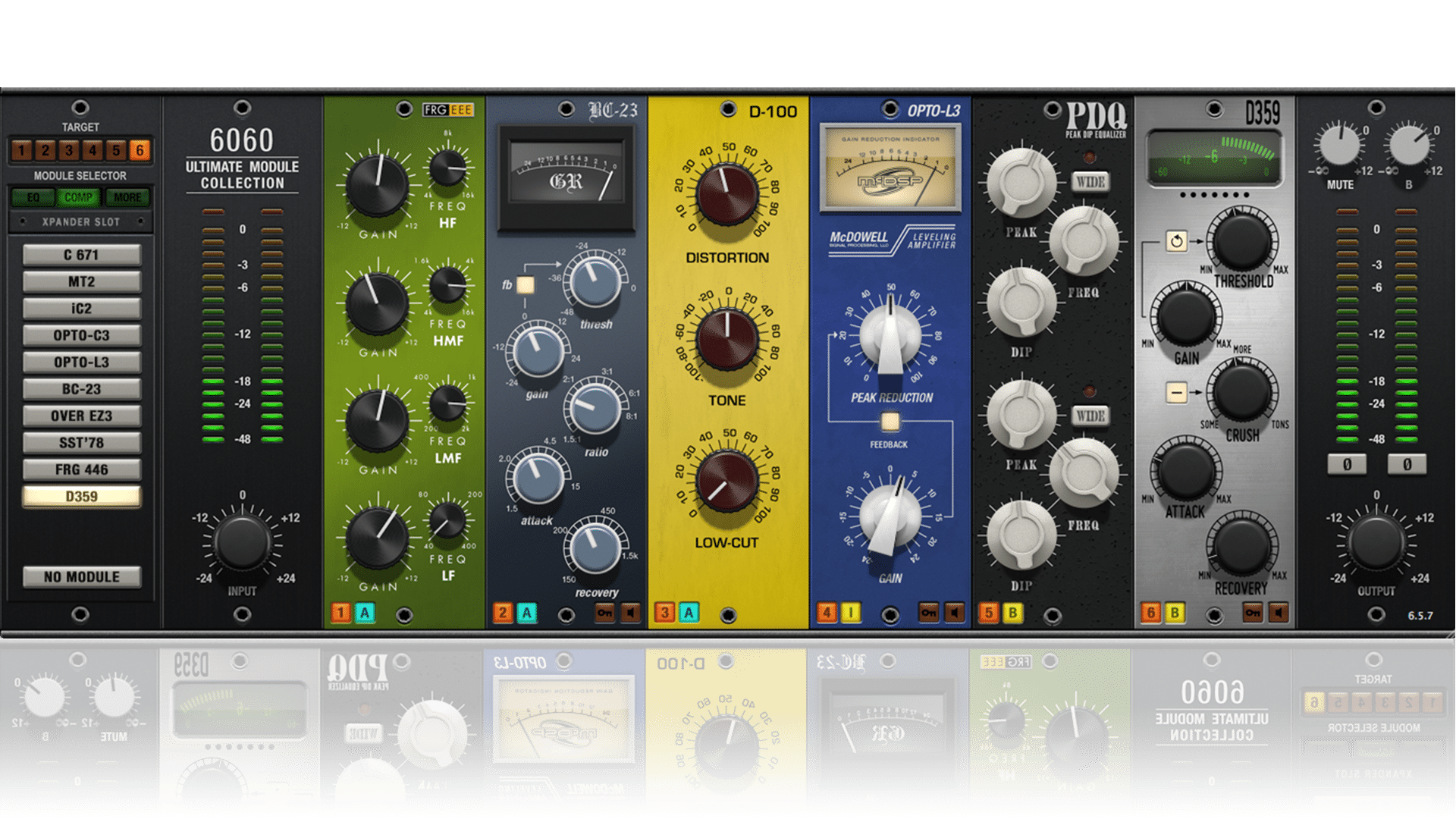Click the lower PDQ DIP knob

tap(1021, 535)
